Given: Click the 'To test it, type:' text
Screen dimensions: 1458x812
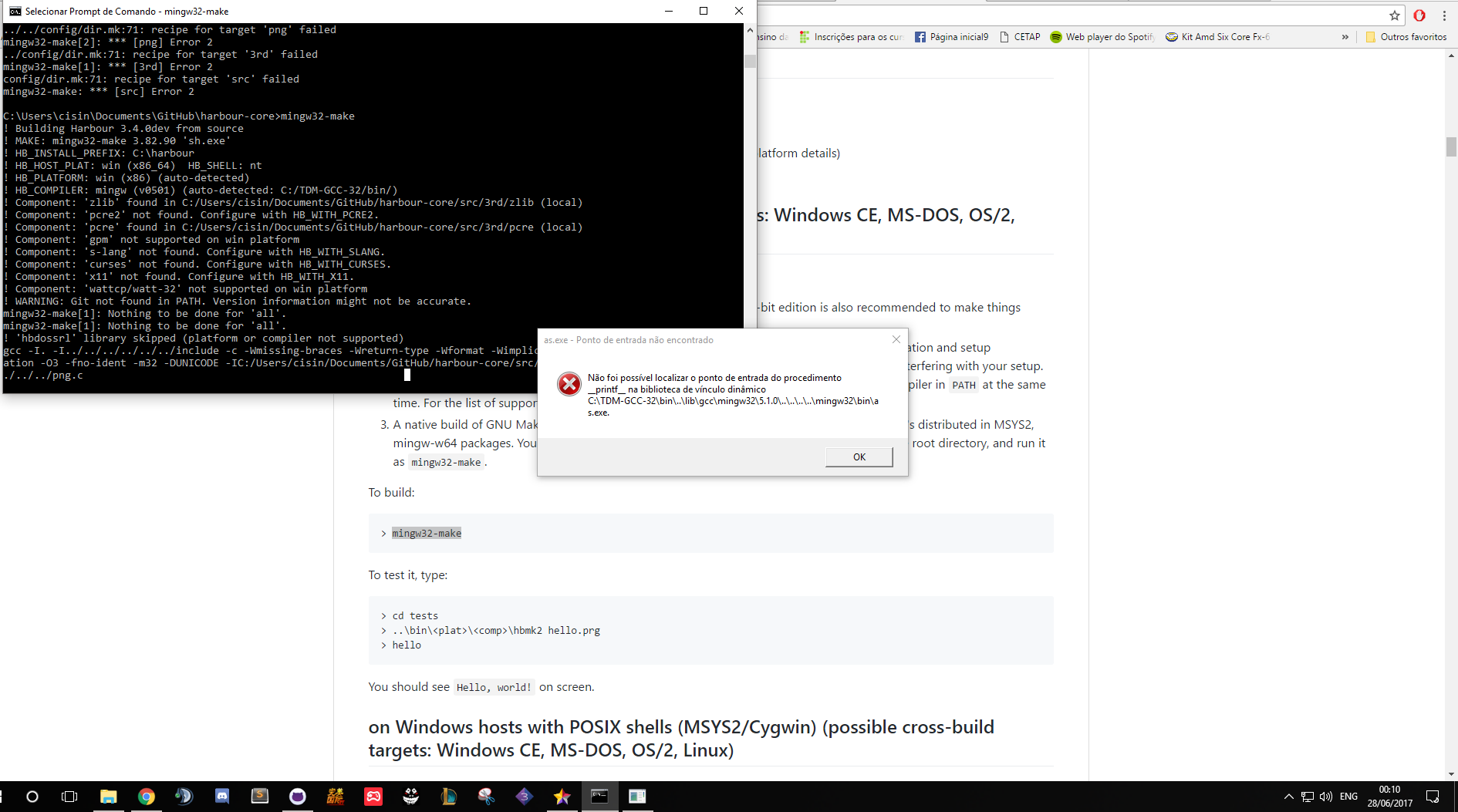Looking at the screenshot, I should (407, 575).
